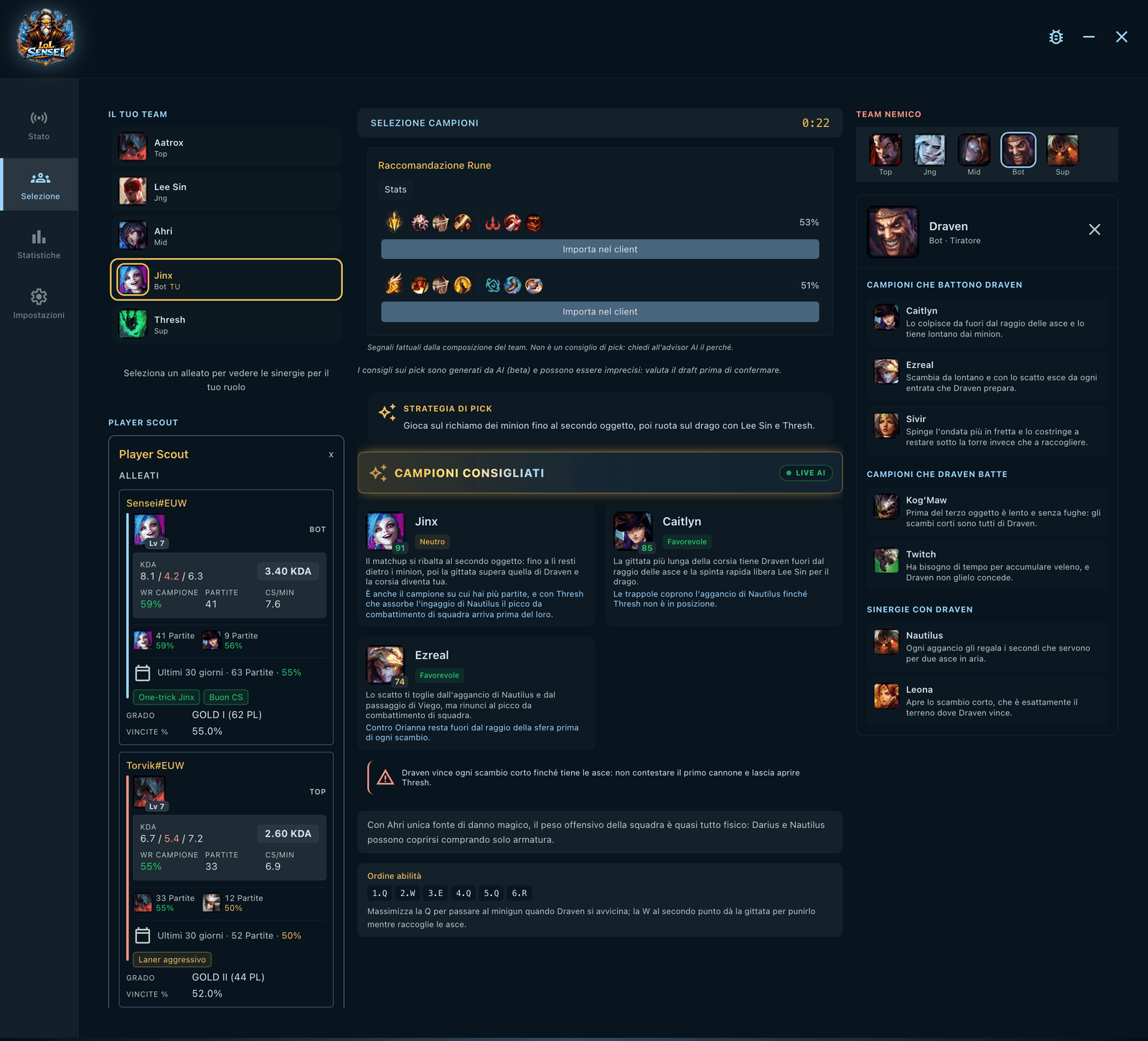This screenshot has height=1041, width=1148.
Task: Click GOLD I (62 PL) rank text
Action: pyautogui.click(x=227, y=715)
